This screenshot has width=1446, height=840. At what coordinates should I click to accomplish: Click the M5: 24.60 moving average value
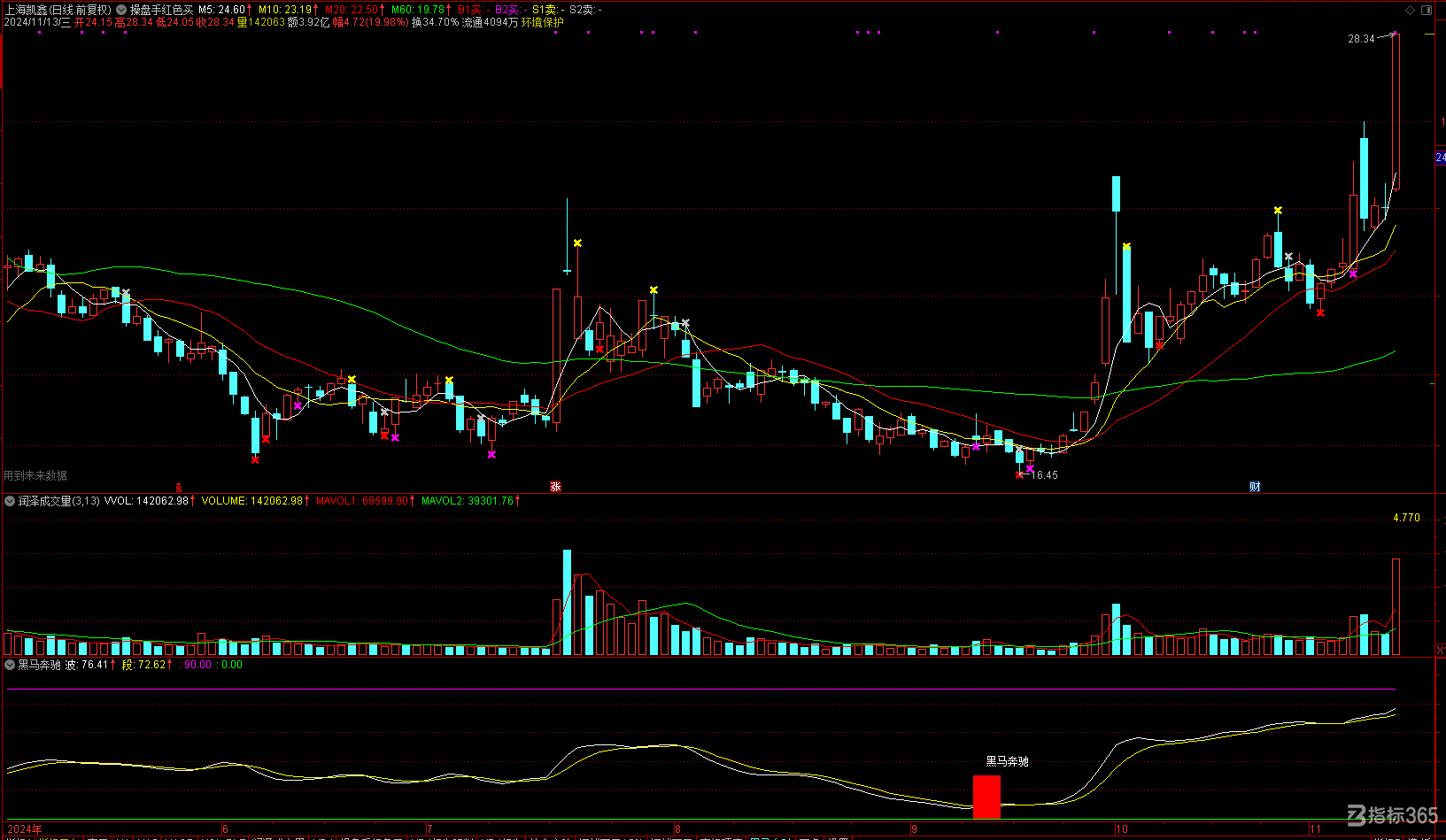[225, 10]
